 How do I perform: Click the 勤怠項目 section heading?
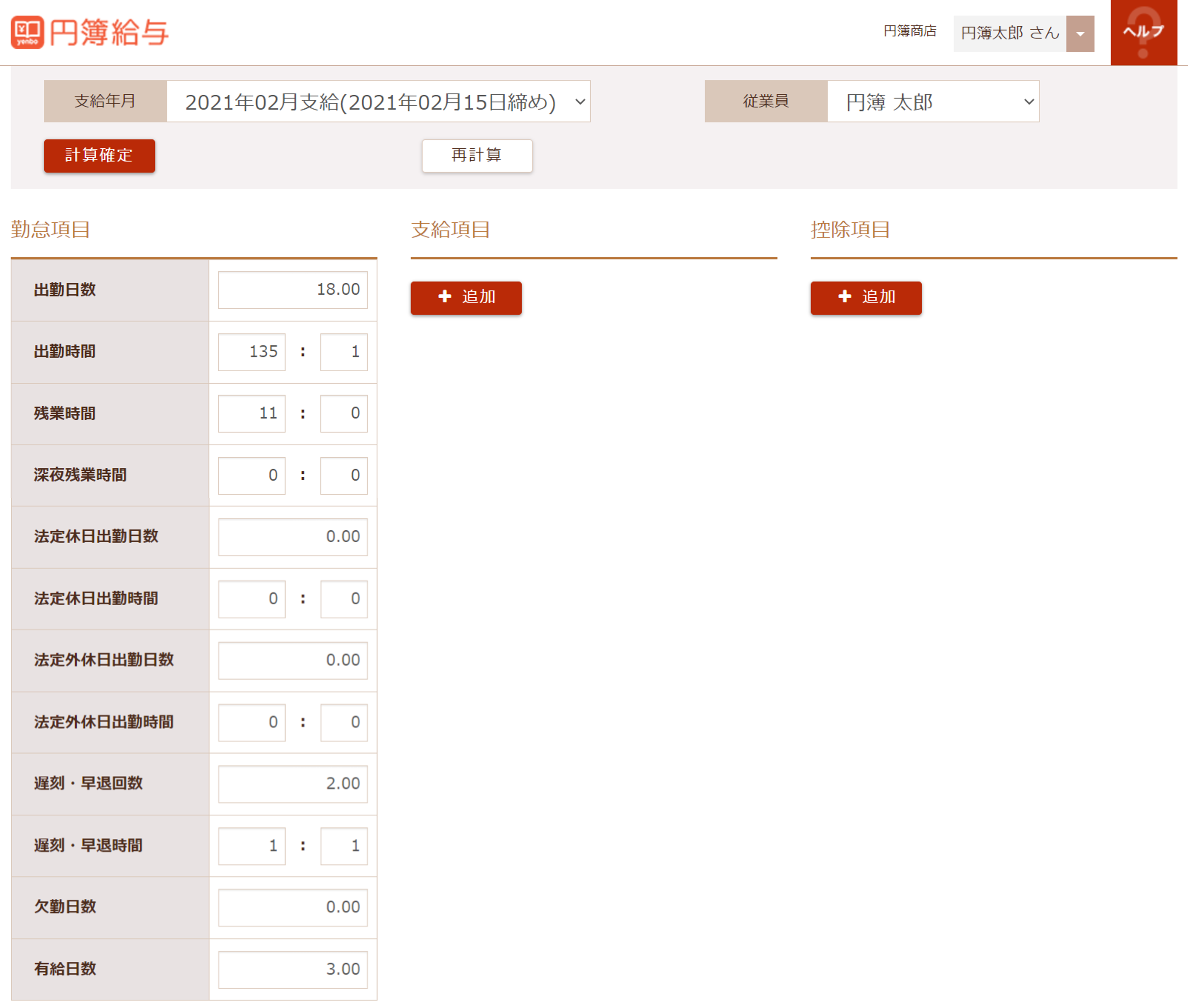pos(50,230)
